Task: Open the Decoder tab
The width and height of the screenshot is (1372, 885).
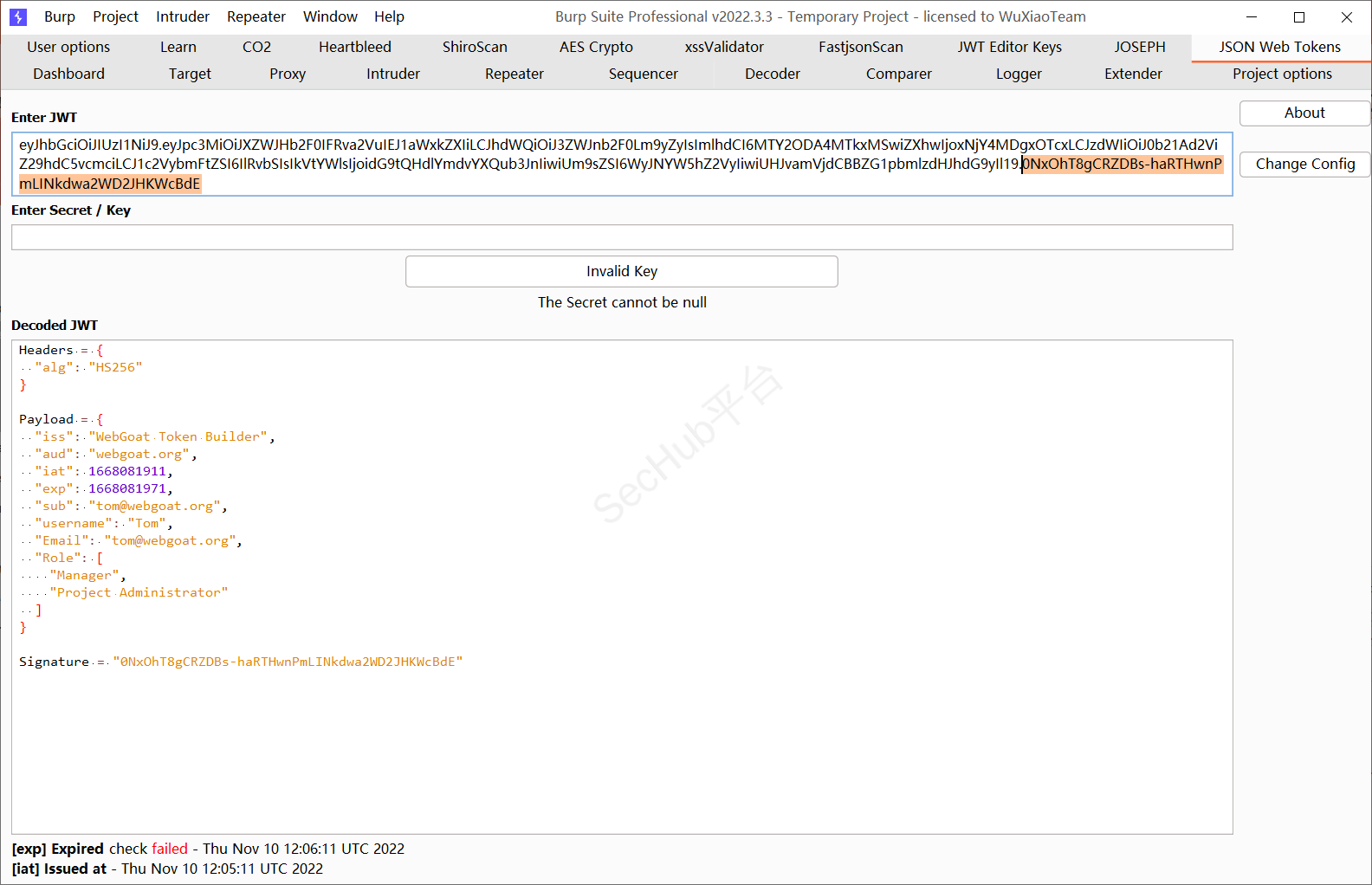Action: [x=772, y=74]
